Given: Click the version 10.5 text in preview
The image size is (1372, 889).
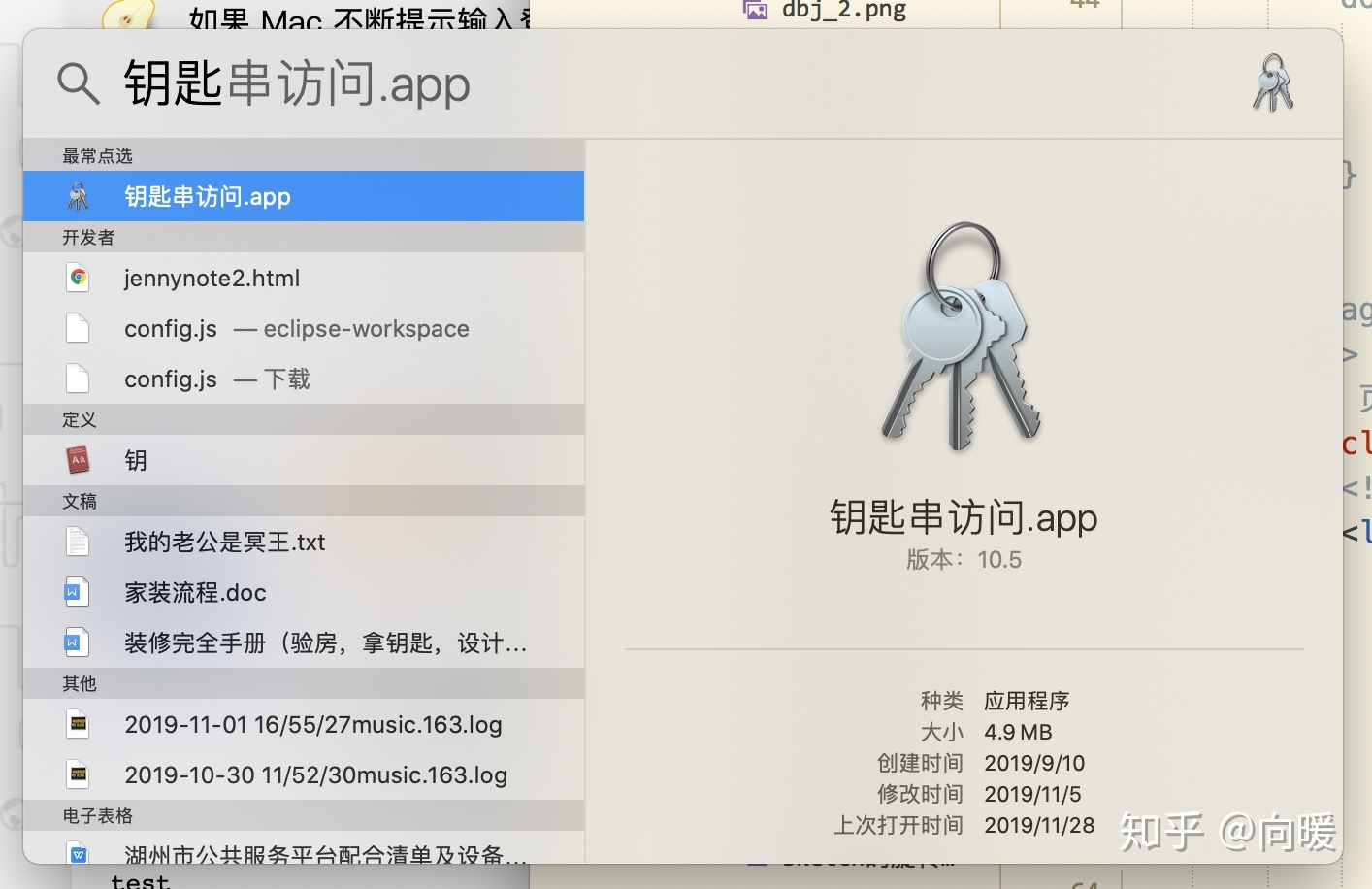Looking at the screenshot, I should (964, 560).
